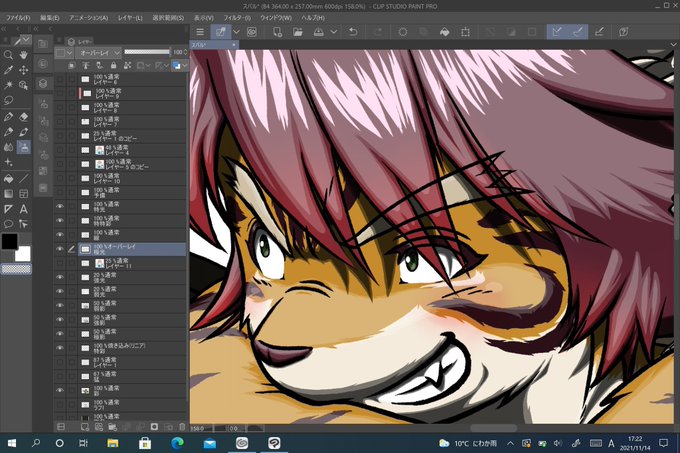
Task: Open the ファイル(F) menu
Action: tap(18, 18)
